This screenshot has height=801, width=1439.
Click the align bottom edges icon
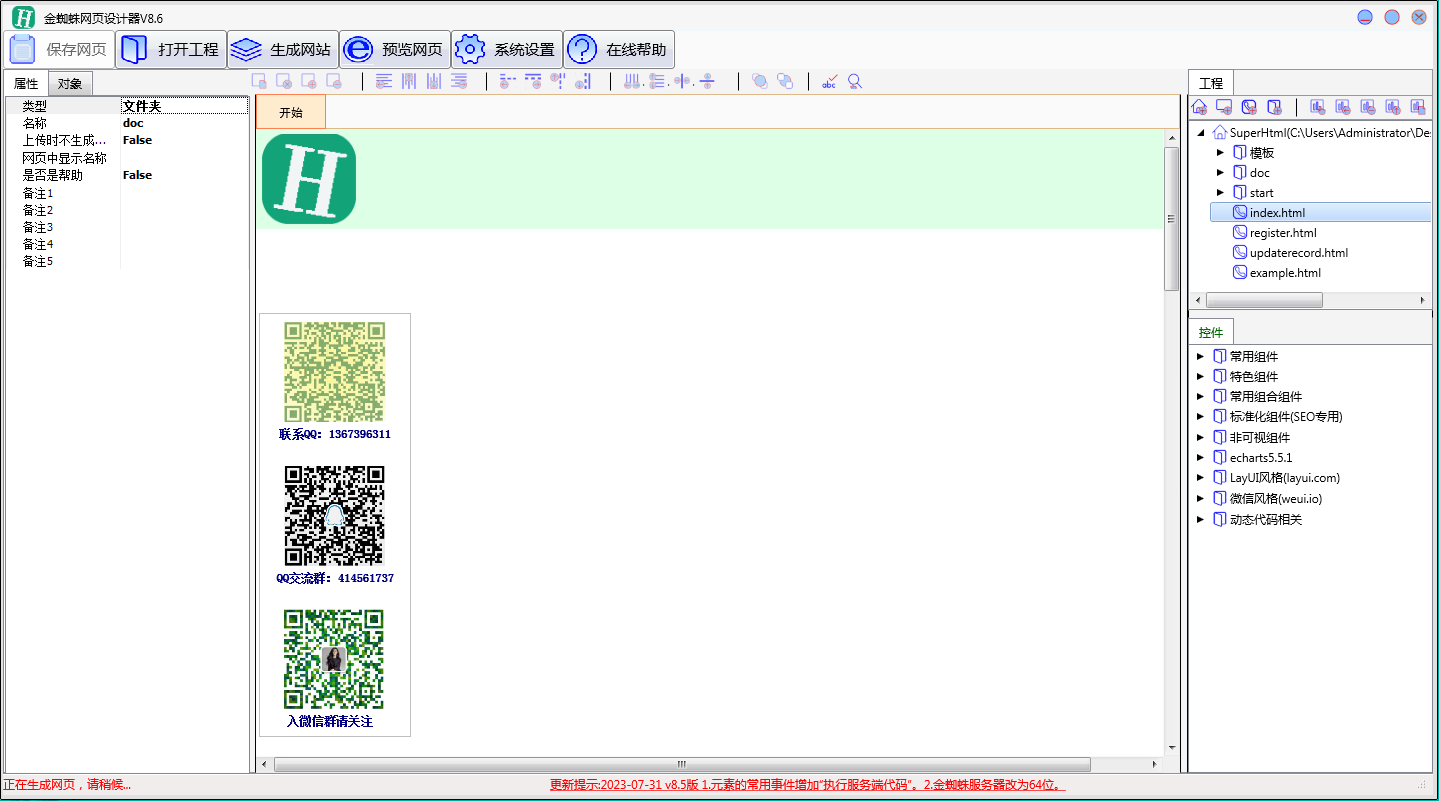434,82
